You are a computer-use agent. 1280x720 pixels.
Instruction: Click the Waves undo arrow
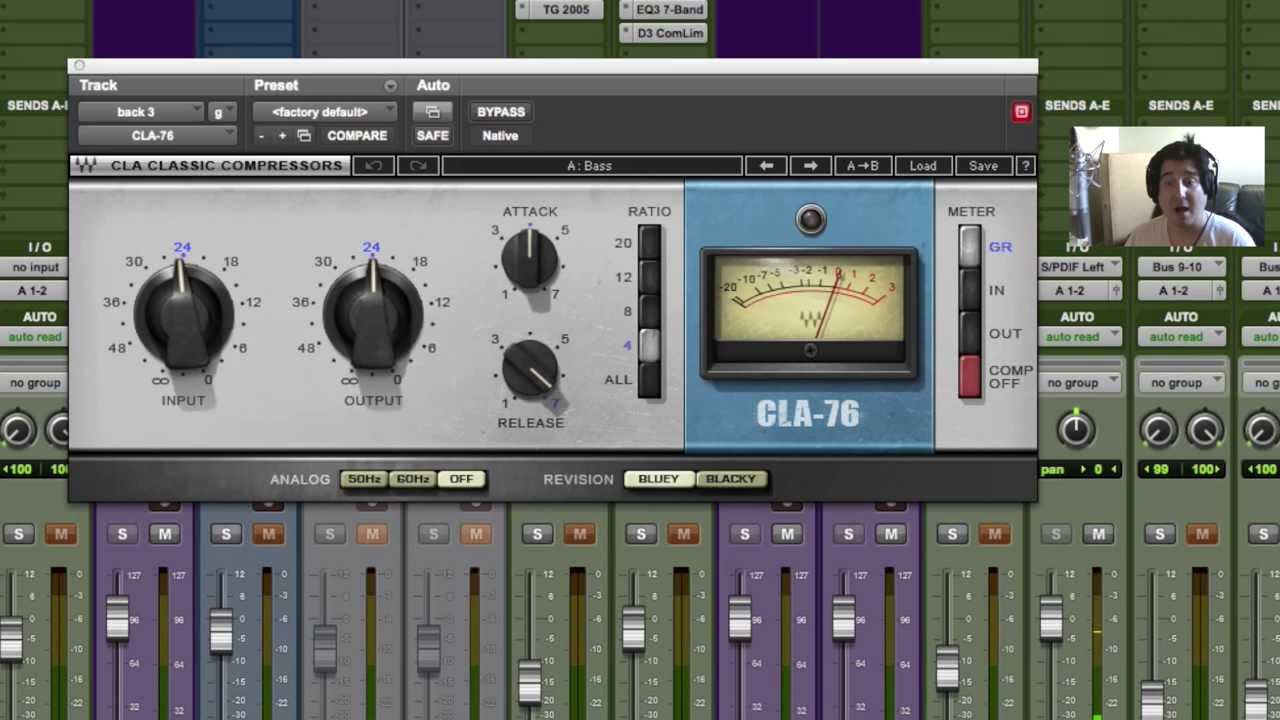click(373, 166)
